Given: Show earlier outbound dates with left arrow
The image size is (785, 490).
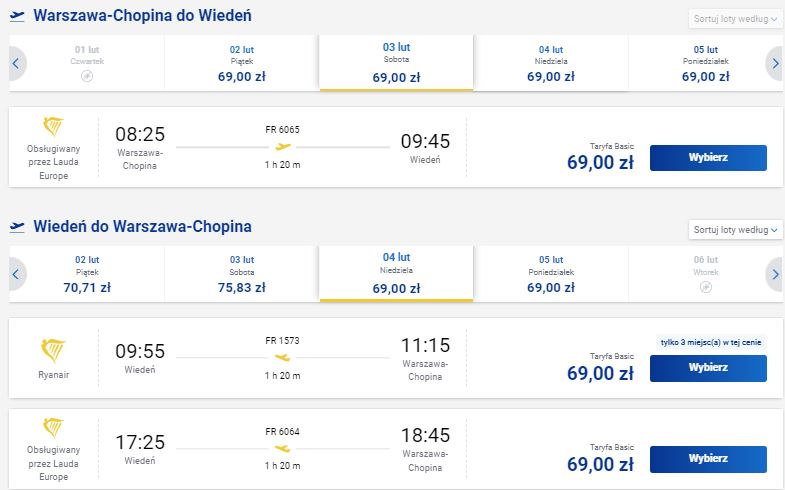Looking at the screenshot, I should point(16,64).
